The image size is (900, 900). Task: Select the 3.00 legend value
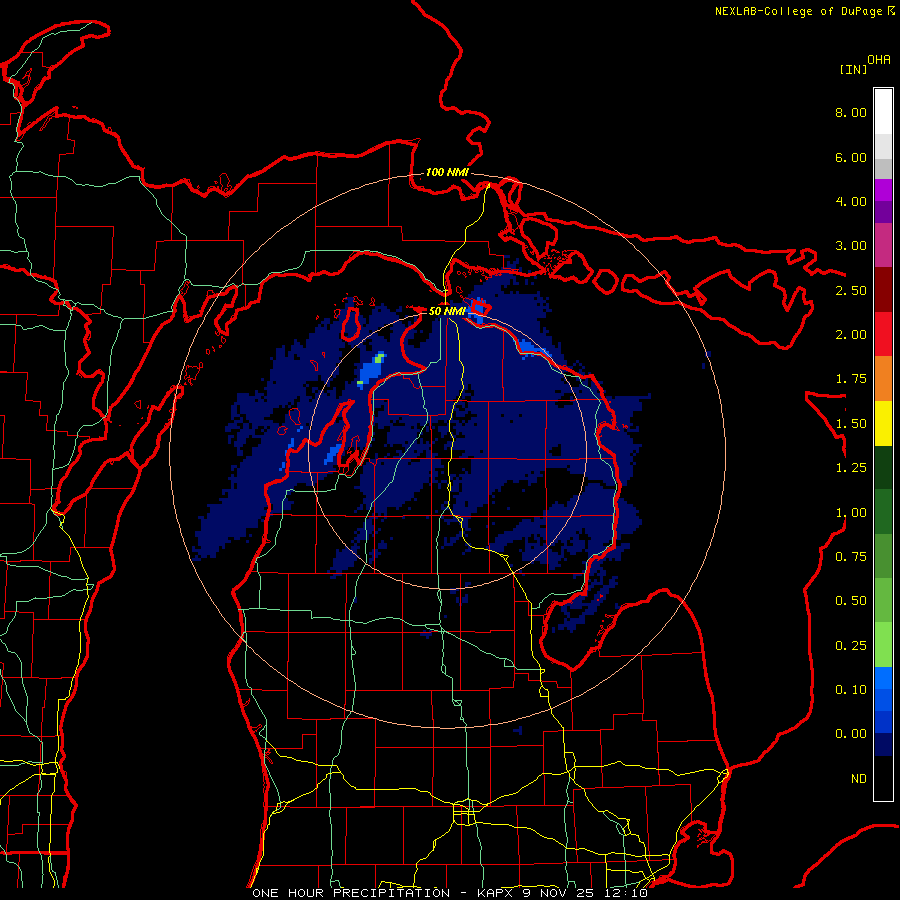[x=851, y=246]
